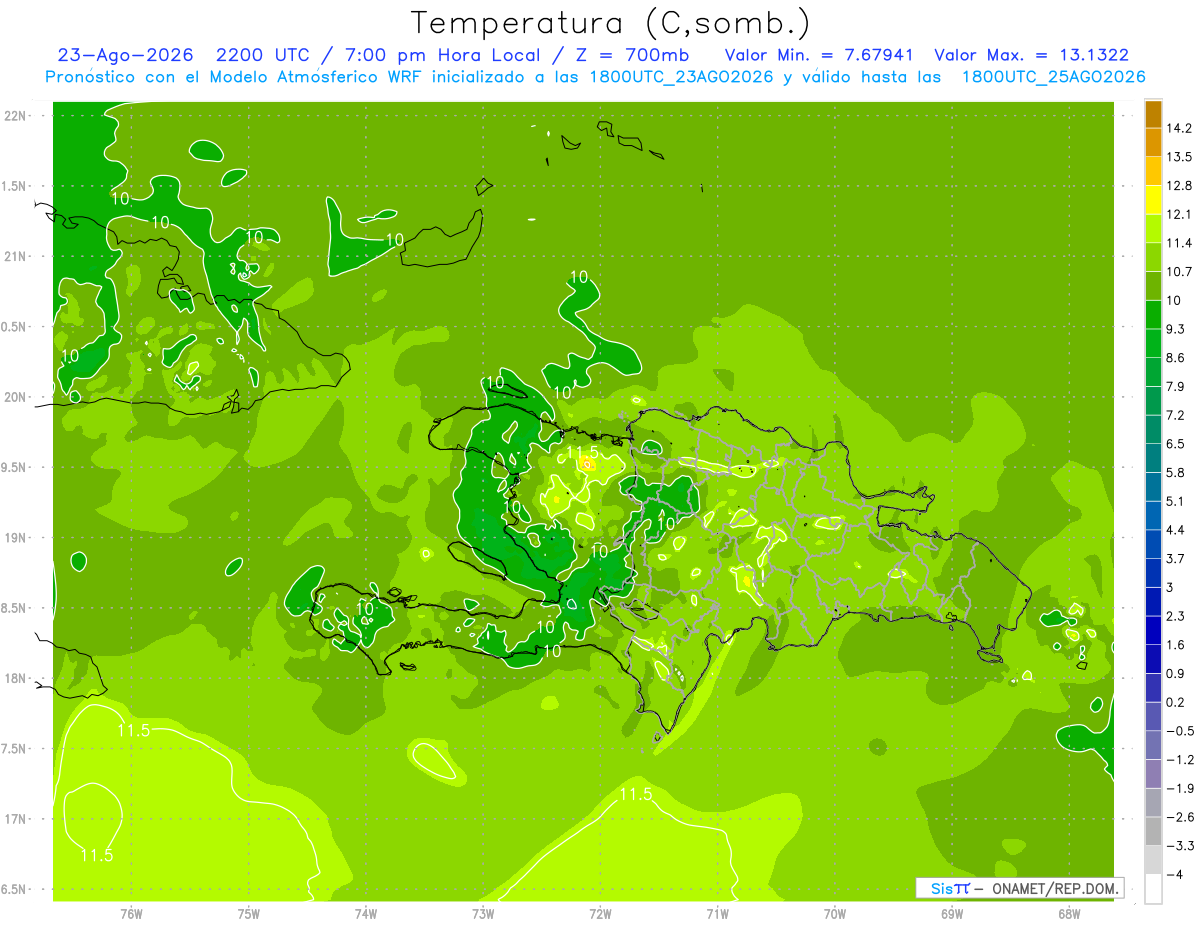
Task: Click 'Valor Min. = 7.67941' text
Action: pos(818,55)
